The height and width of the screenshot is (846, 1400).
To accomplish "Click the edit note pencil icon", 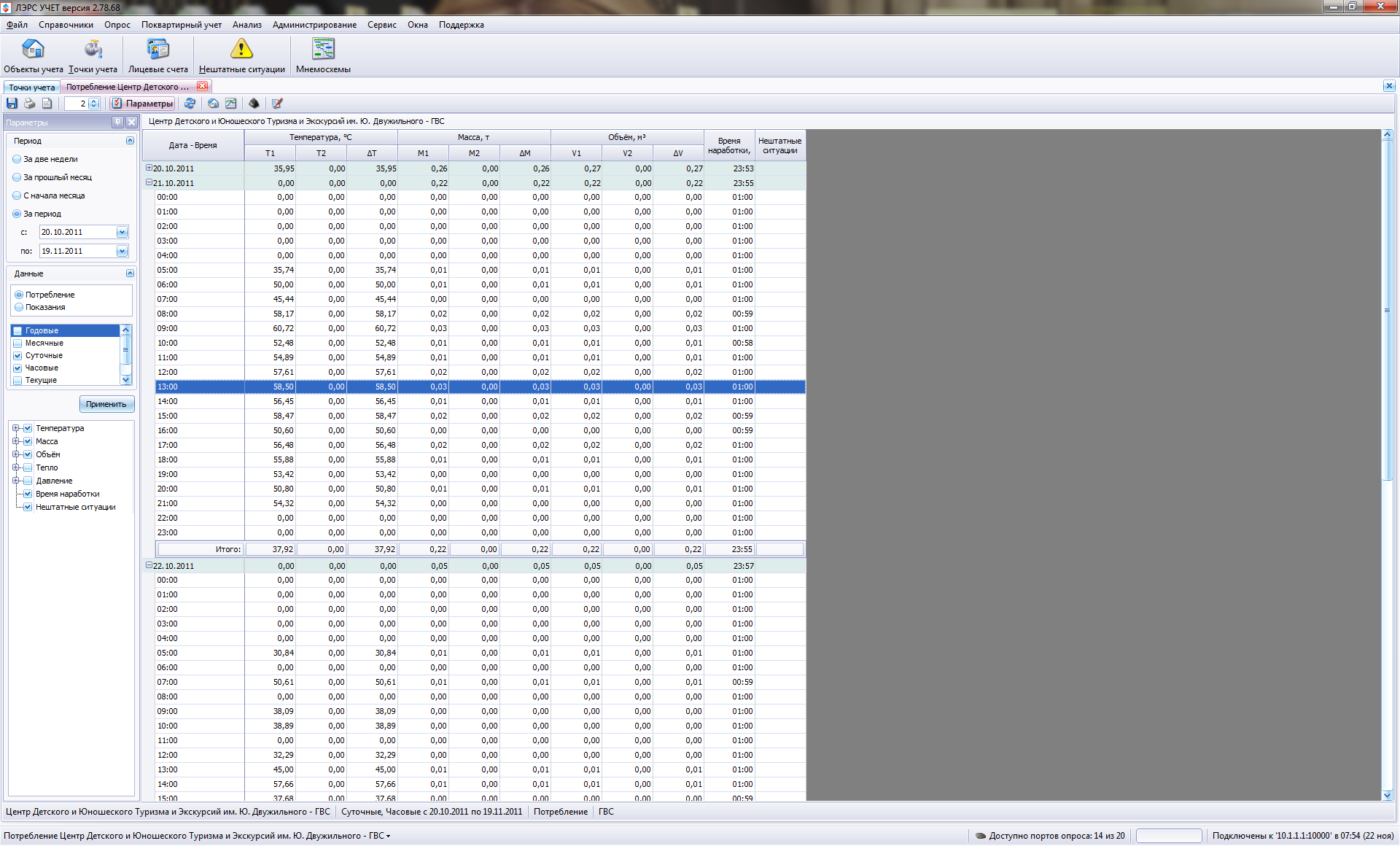I will tap(277, 104).
